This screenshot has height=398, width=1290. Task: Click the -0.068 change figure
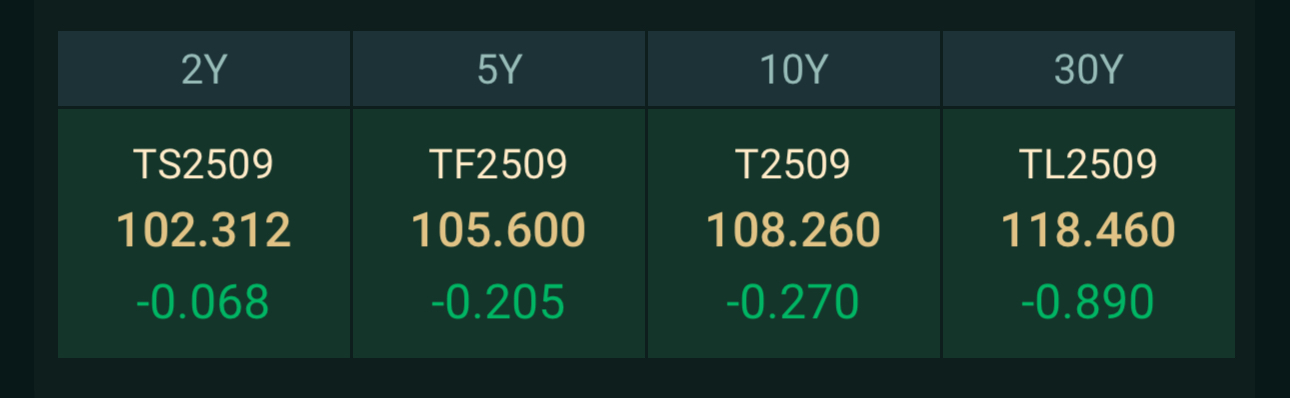click(x=203, y=302)
